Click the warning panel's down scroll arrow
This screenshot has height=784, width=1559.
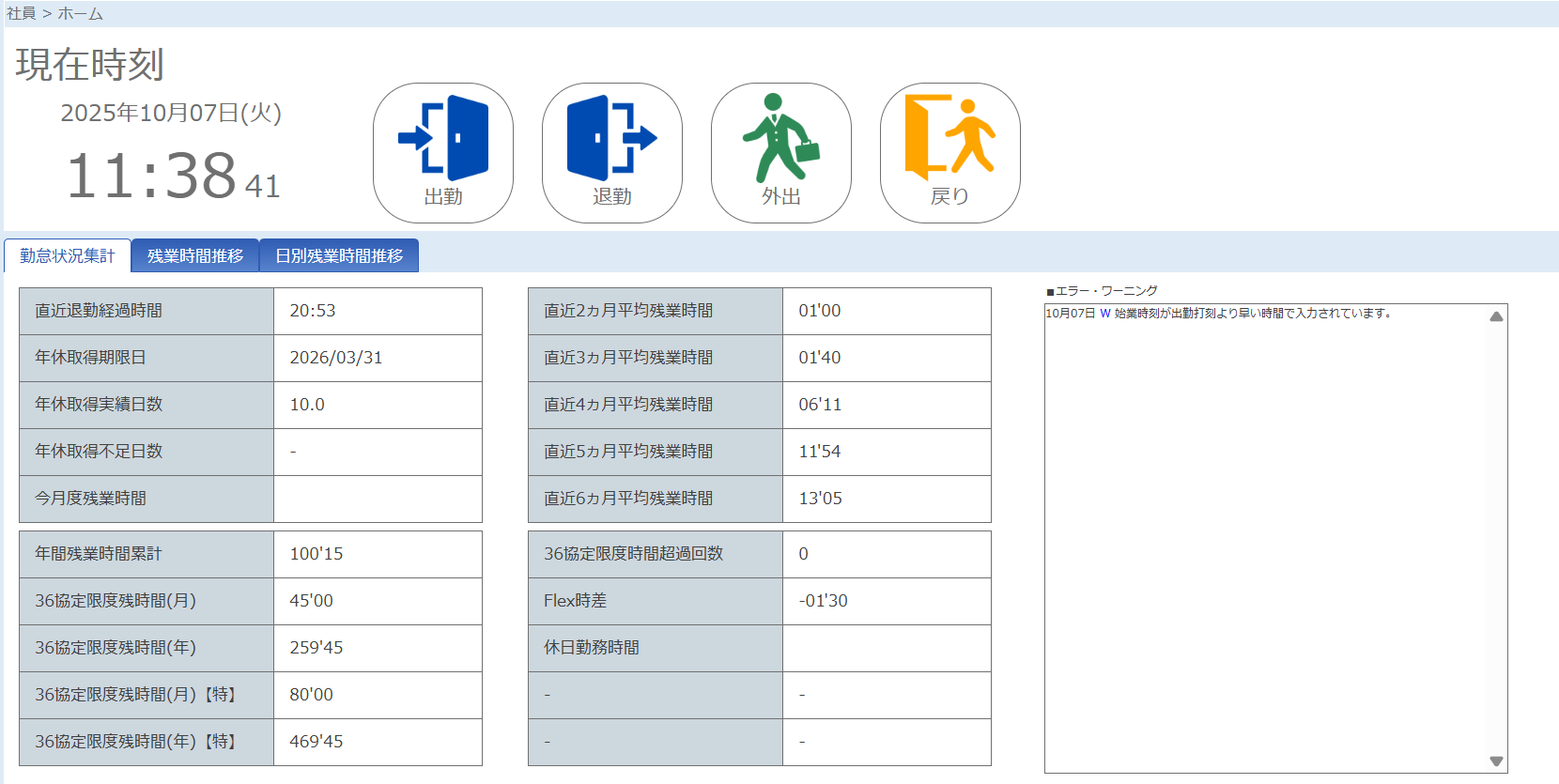point(1496,761)
